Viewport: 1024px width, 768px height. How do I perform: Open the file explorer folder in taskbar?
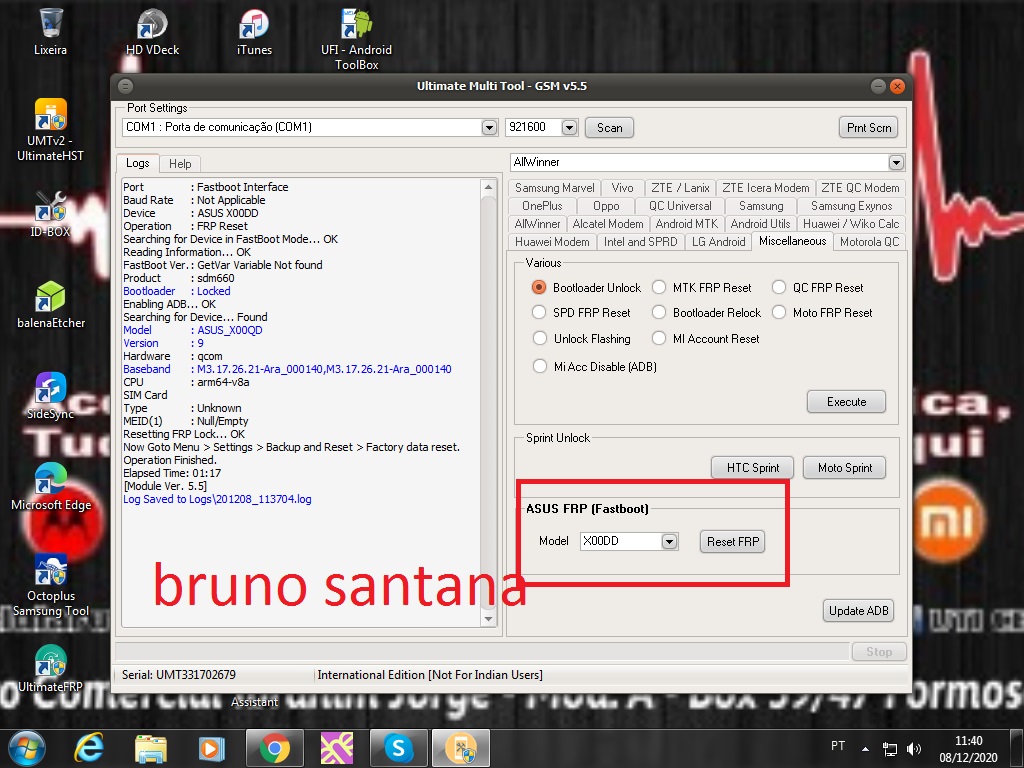[x=151, y=748]
